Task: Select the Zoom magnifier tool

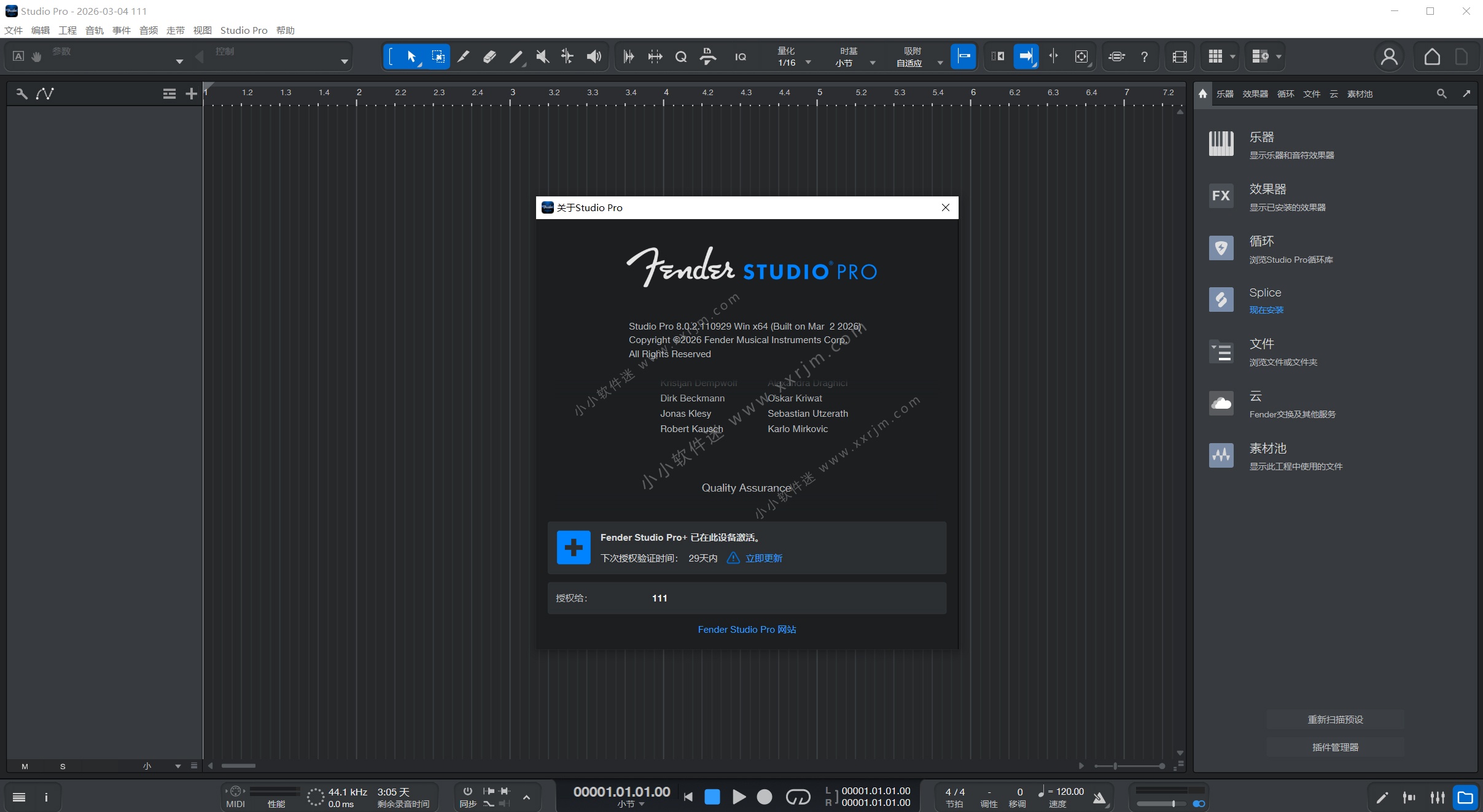Action: tap(680, 56)
